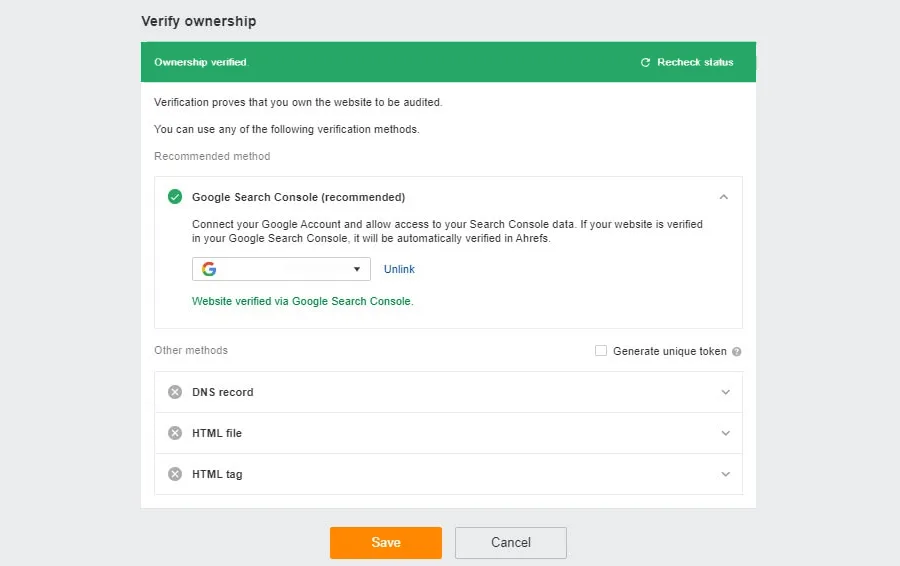The width and height of the screenshot is (900, 566).
Task: Click the Website verified via Google Search Console text
Action: (302, 301)
